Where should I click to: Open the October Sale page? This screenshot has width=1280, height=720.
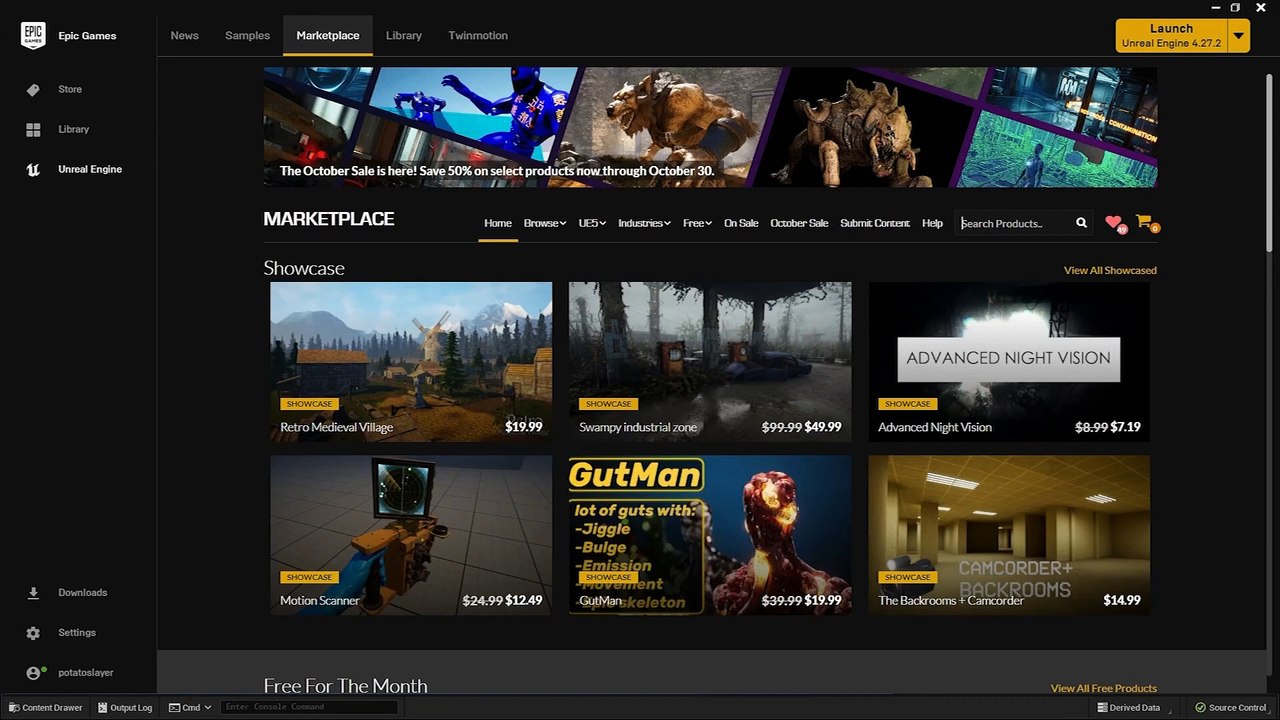[799, 223]
